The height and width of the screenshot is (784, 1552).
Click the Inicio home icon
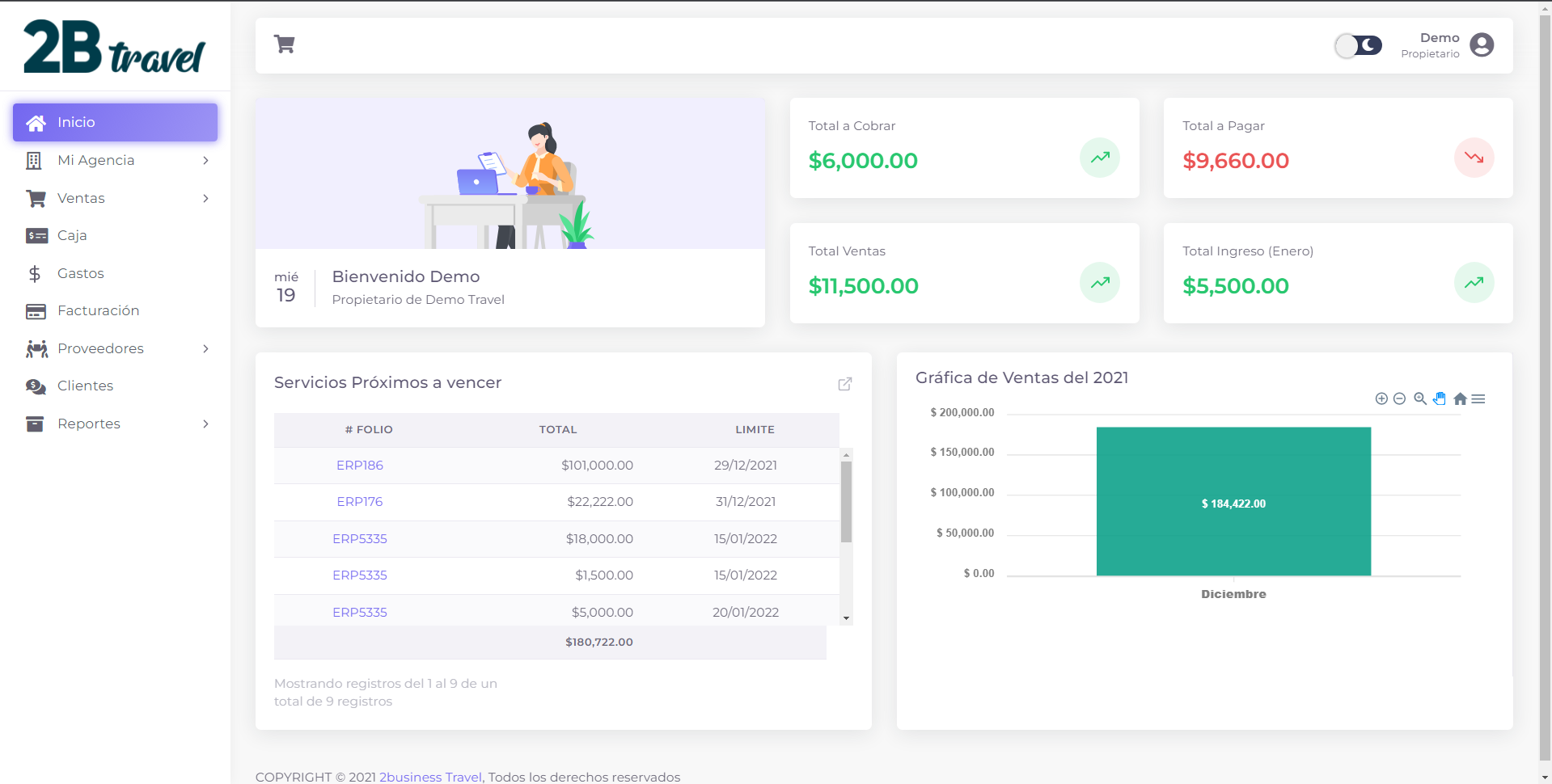coord(36,123)
